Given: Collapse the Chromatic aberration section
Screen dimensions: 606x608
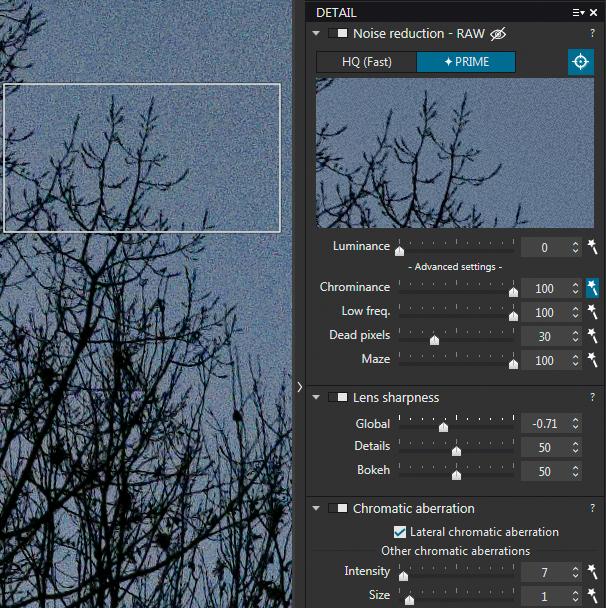Looking at the screenshot, I should 316,508.
